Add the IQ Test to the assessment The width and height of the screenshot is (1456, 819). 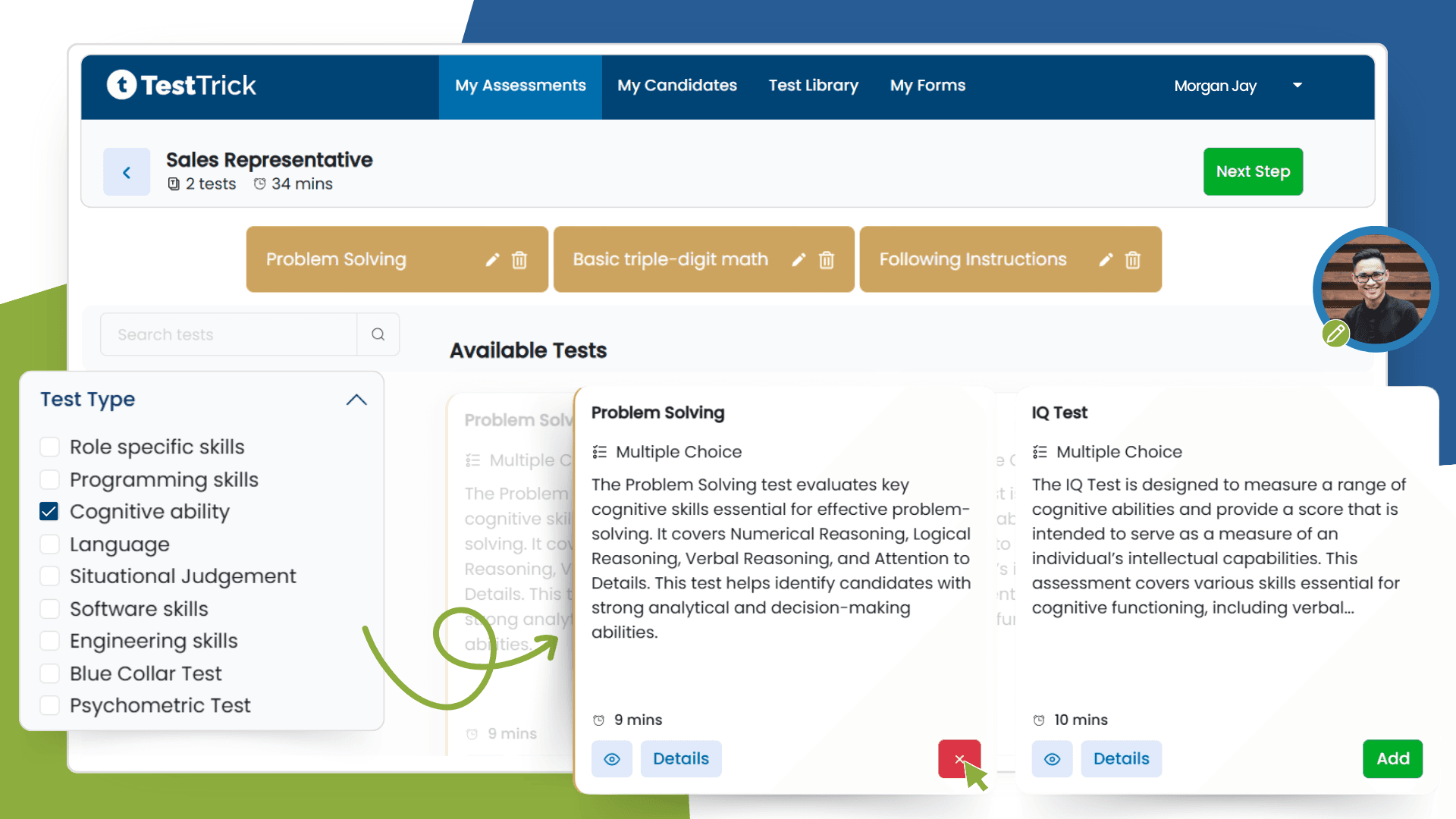1392,758
